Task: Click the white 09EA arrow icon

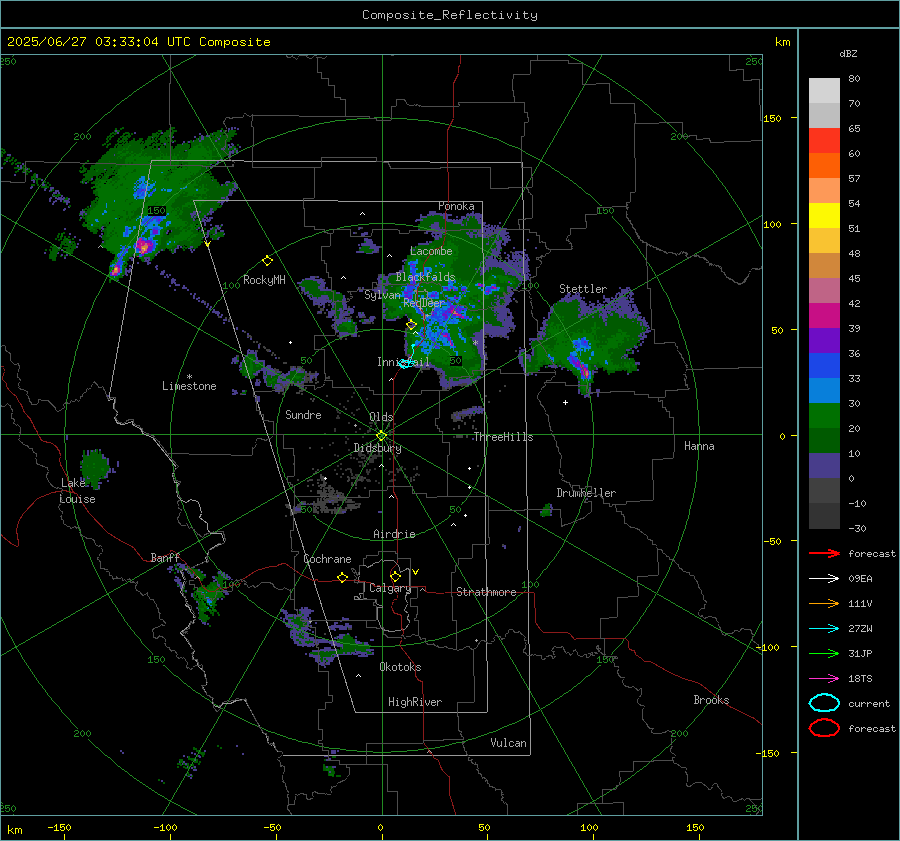Action: click(x=824, y=579)
